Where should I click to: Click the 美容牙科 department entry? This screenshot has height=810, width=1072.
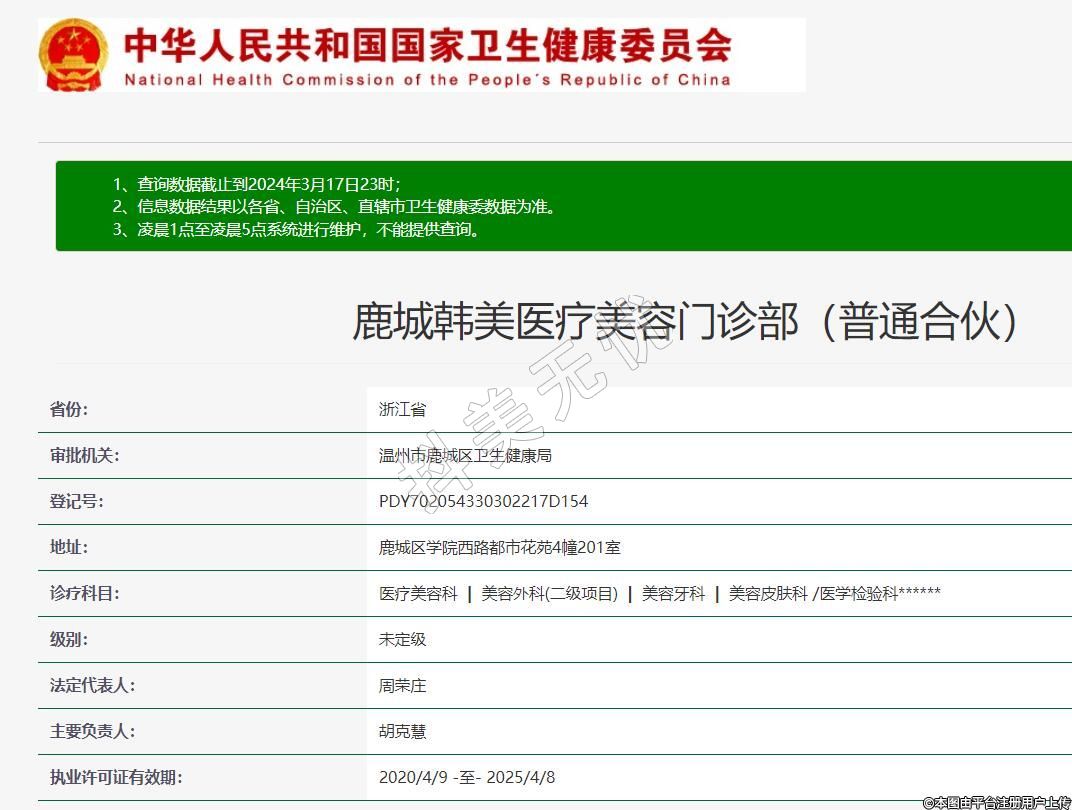(673, 593)
